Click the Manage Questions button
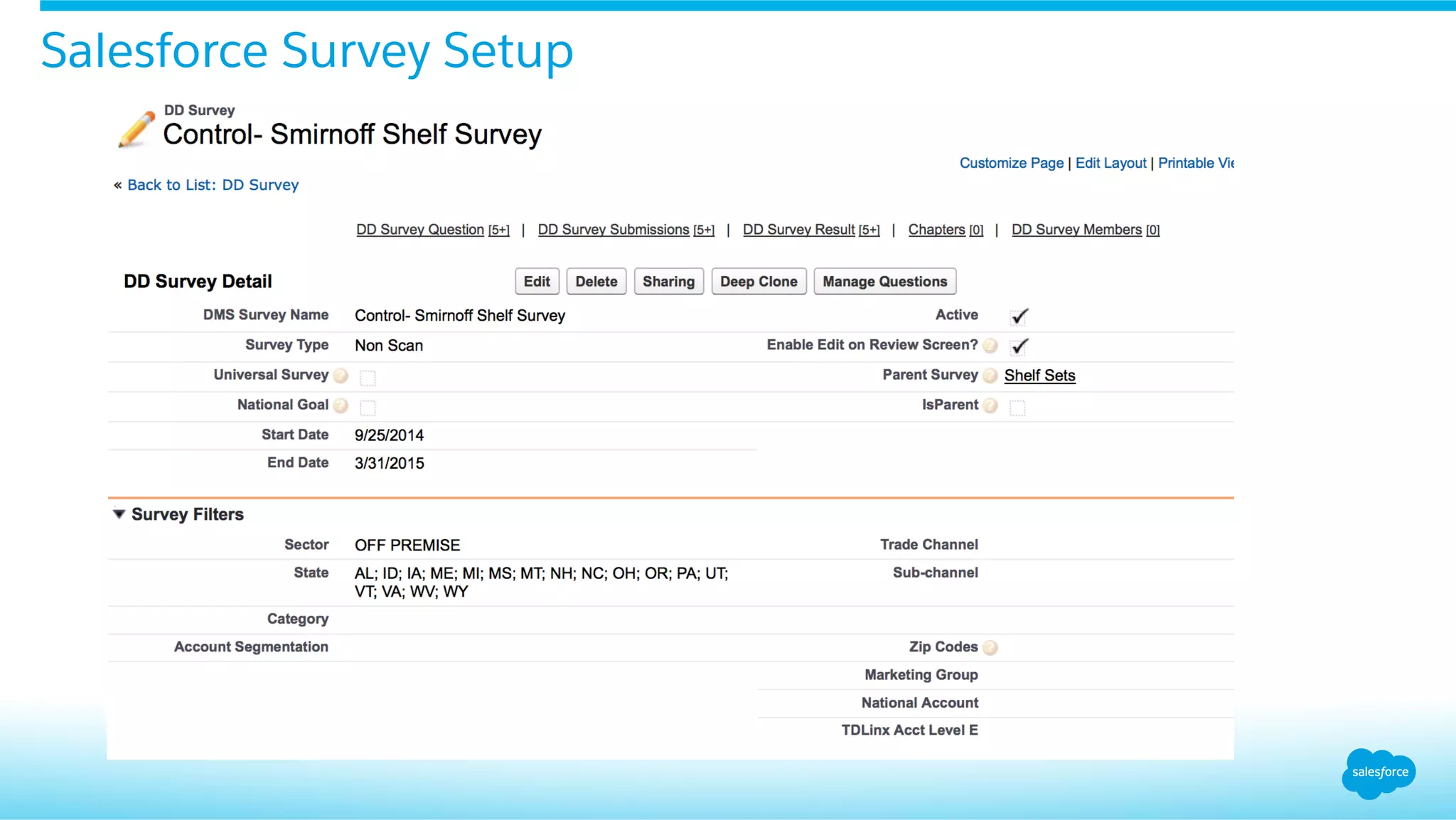 [884, 282]
